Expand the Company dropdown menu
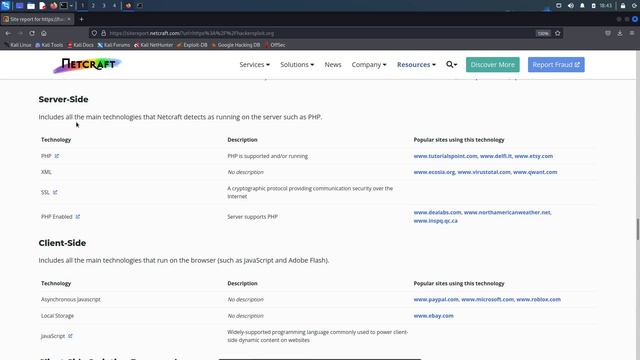The height and width of the screenshot is (360, 640). (x=369, y=64)
